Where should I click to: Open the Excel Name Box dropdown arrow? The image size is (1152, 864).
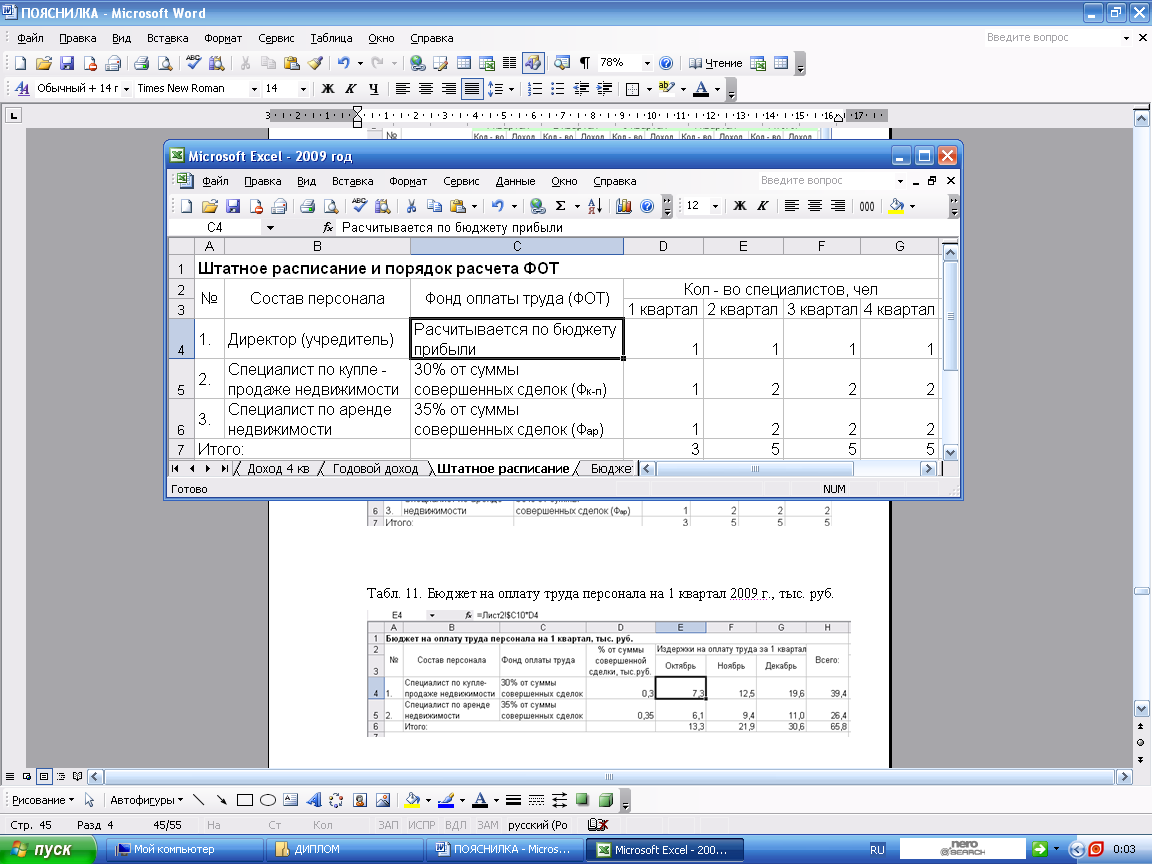point(270,227)
